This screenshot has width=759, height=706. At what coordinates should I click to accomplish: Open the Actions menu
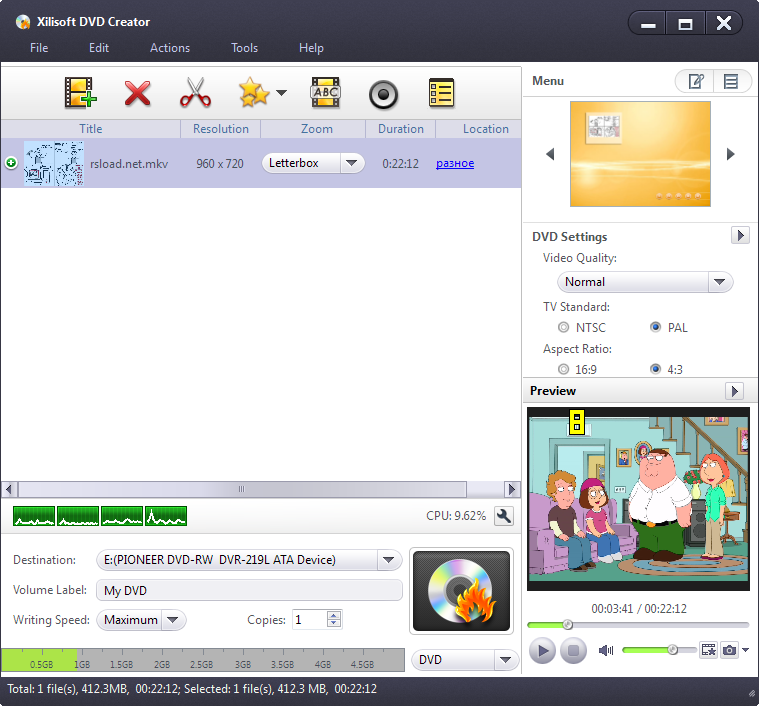coord(170,48)
